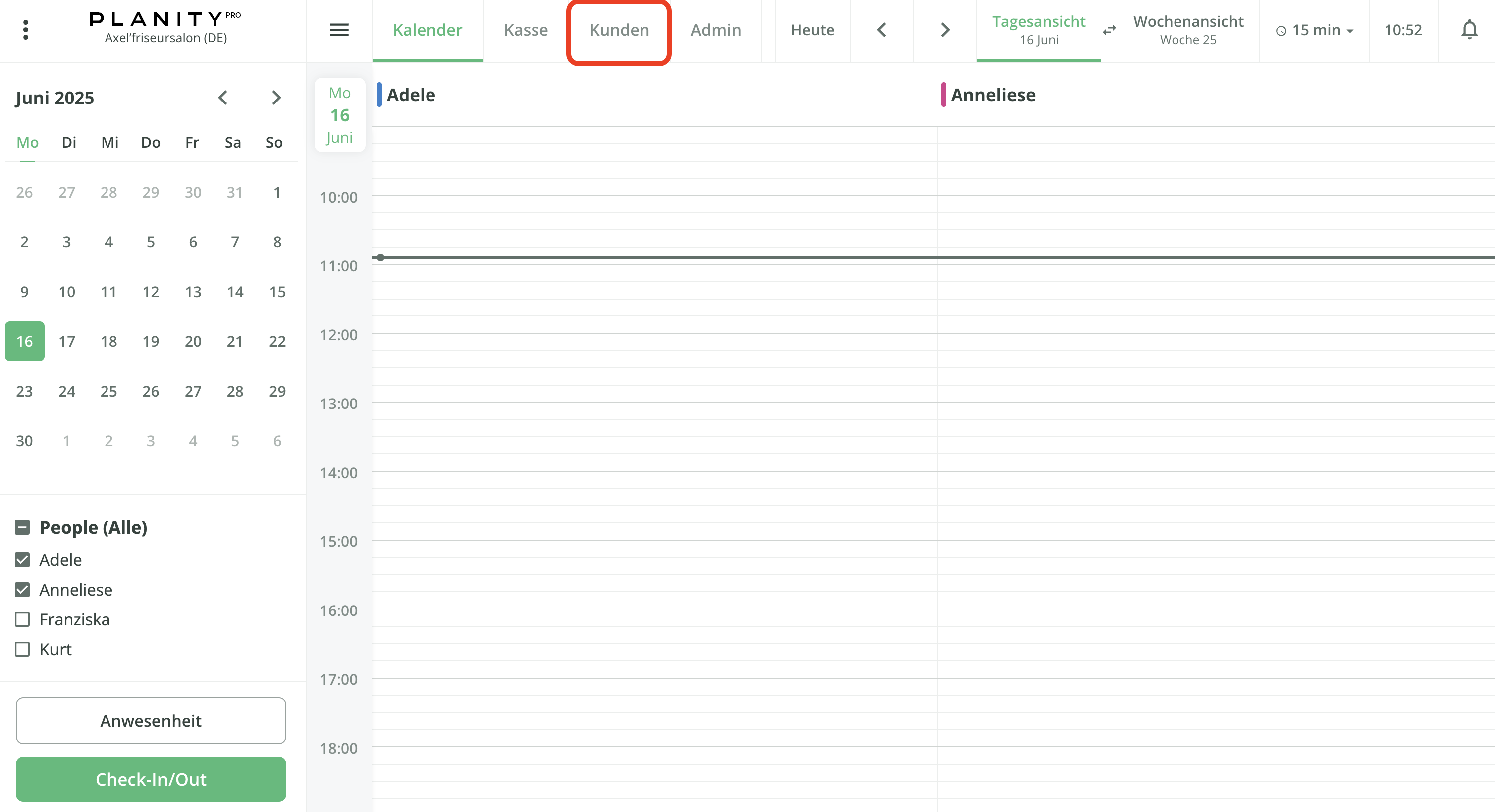This screenshot has width=1495, height=812.
Task: Open the hamburger navigation menu
Action: pos(339,30)
